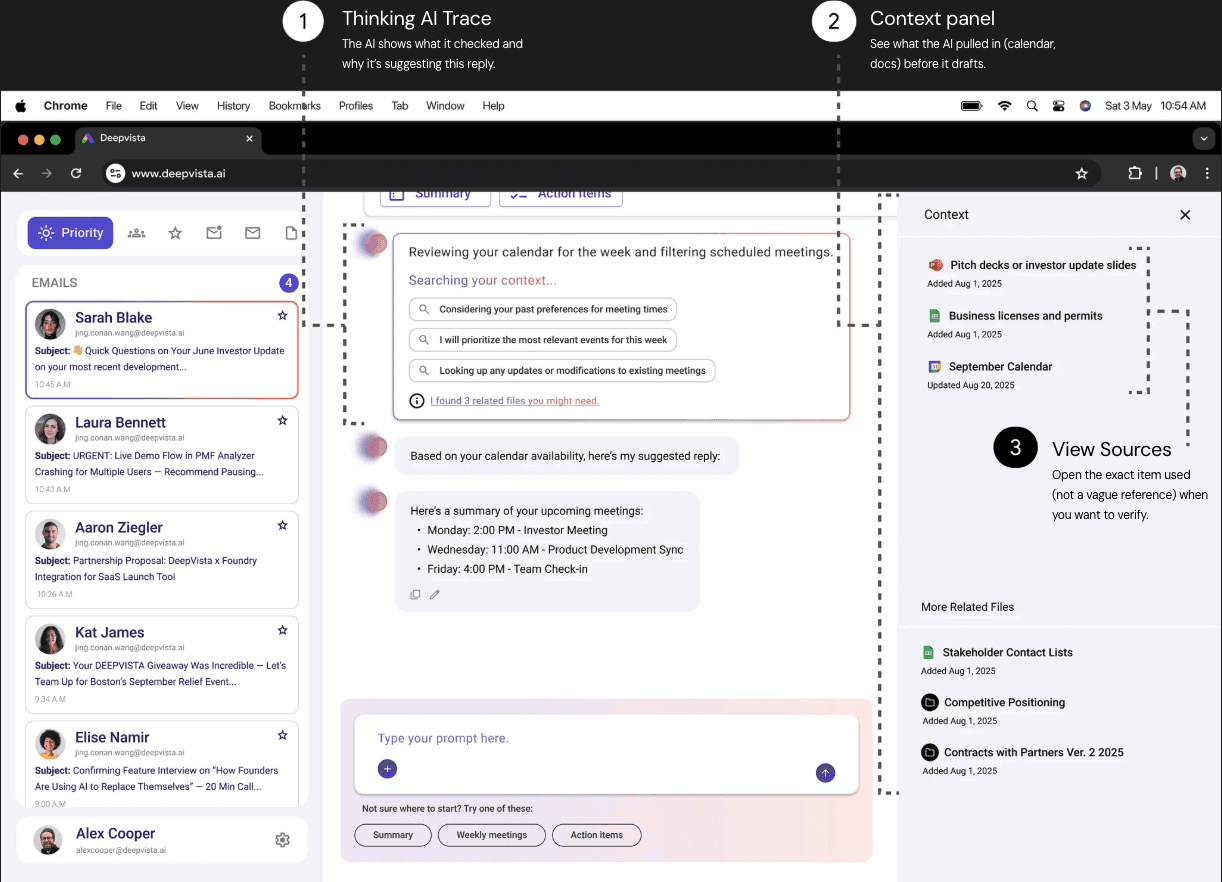
Task: Open 'Contracts with Partners Ver. 2 2025' folder
Action: 1034,752
